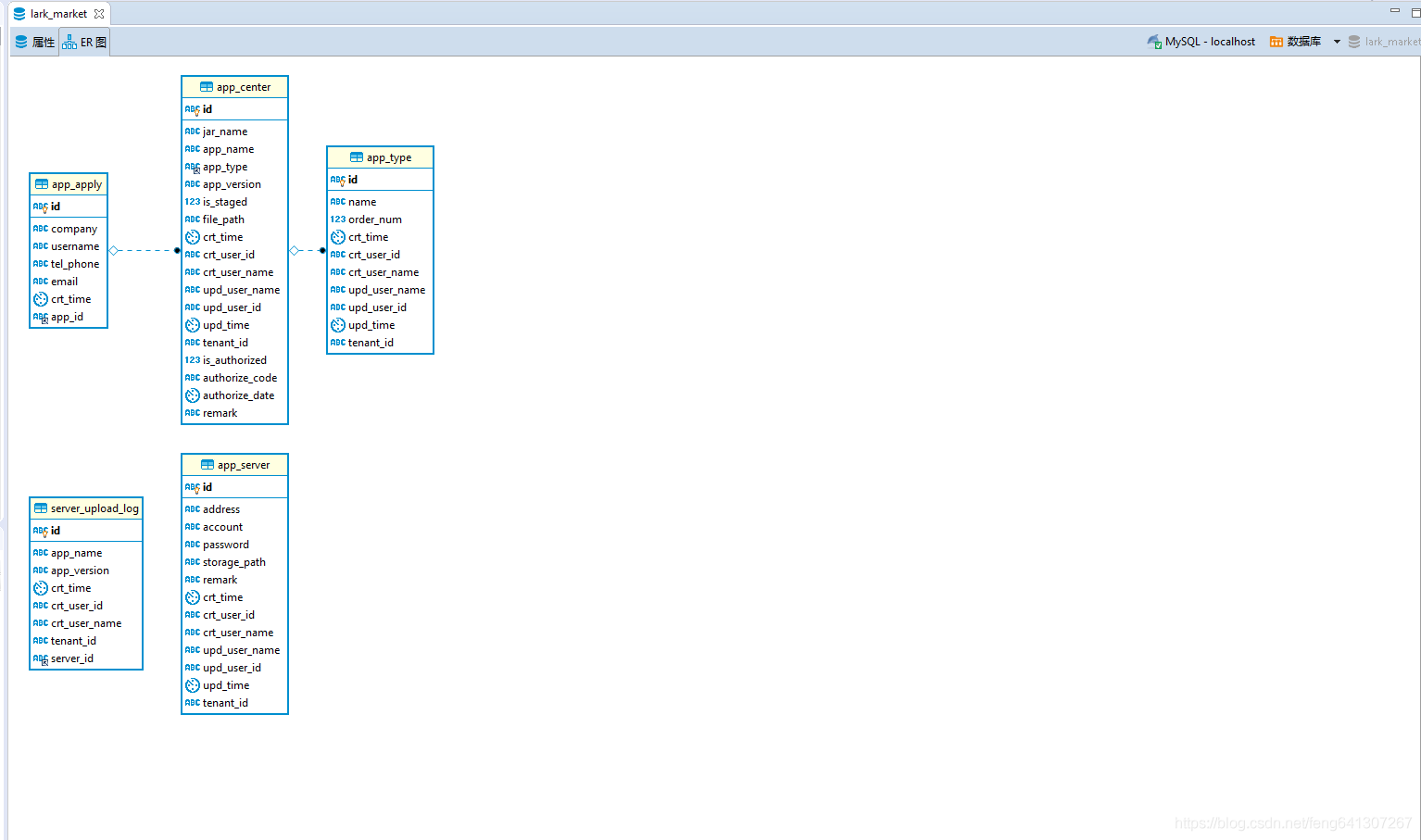Click the MySQL connection dolphin icon
1421x840 pixels.
tap(1154, 42)
